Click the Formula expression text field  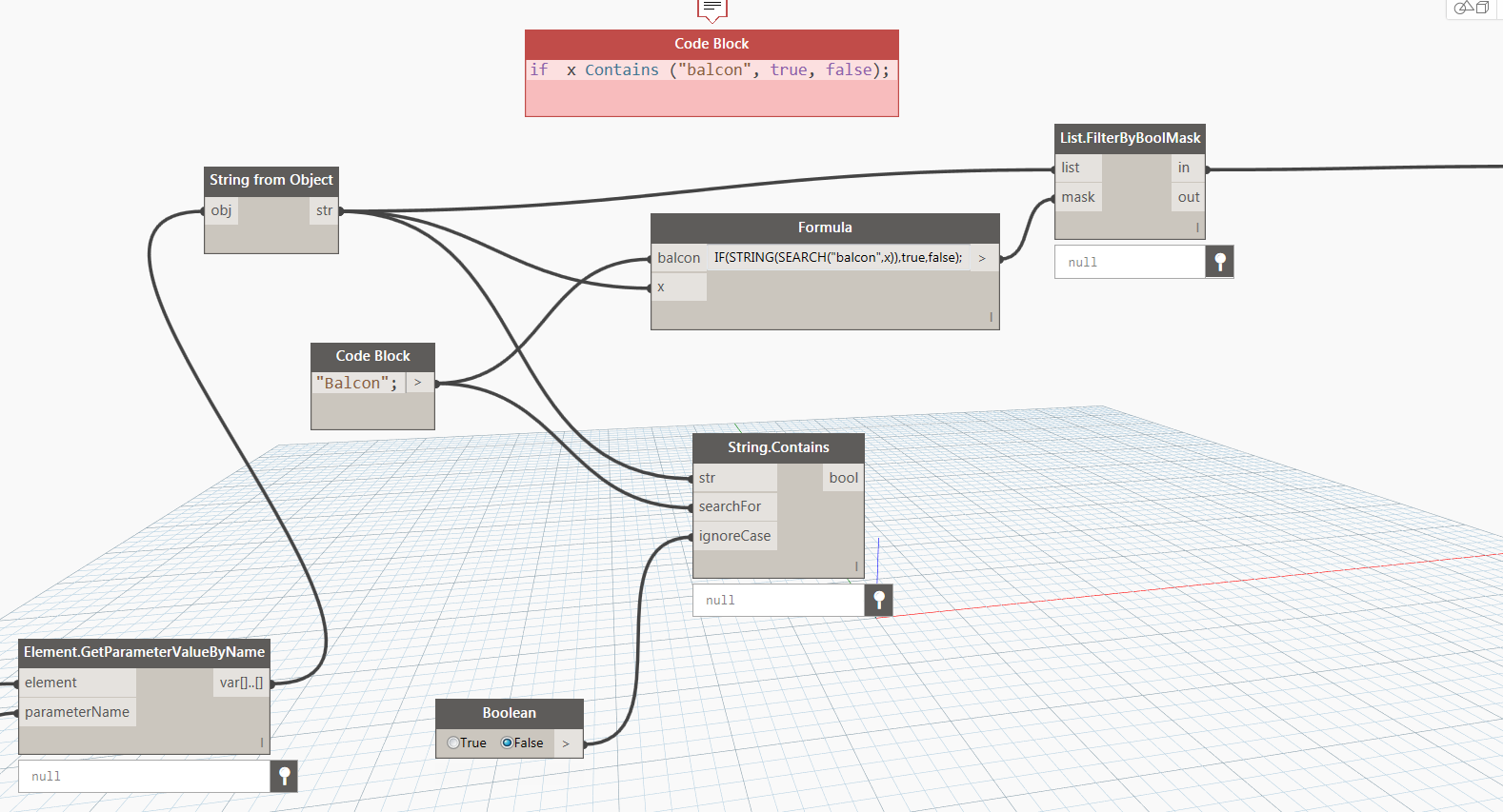coord(837,258)
